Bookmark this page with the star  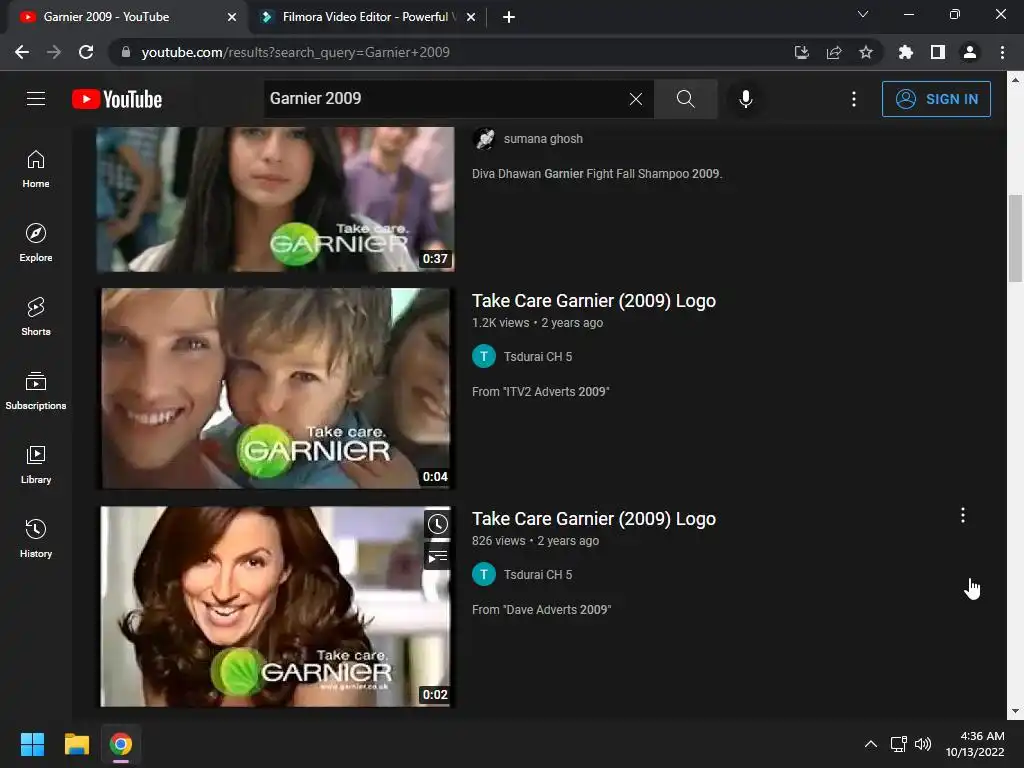[x=866, y=52]
